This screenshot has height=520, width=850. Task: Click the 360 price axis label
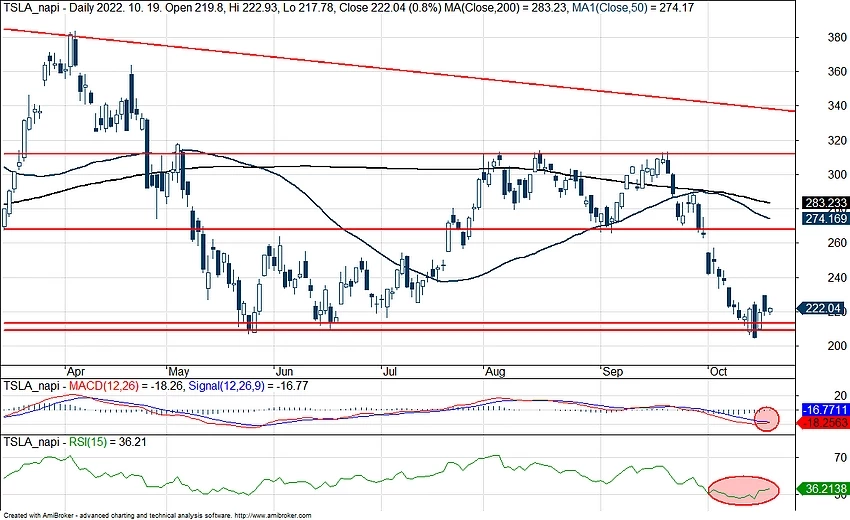[837, 72]
